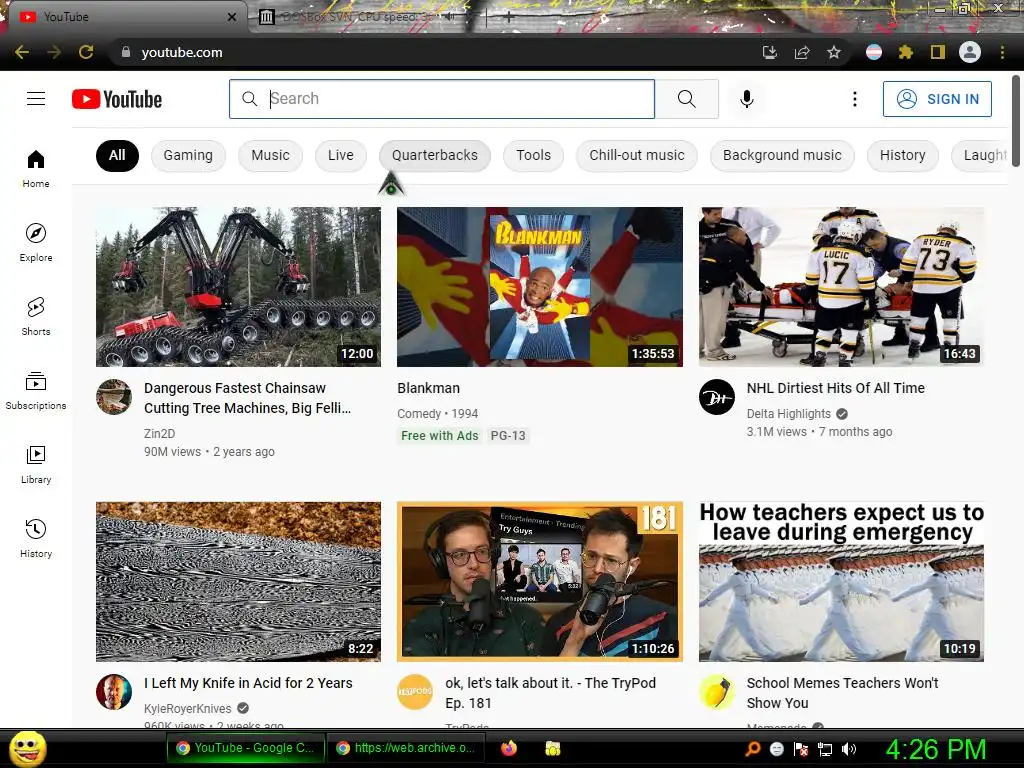
Task: Open Explore in sidebar
Action: click(36, 242)
